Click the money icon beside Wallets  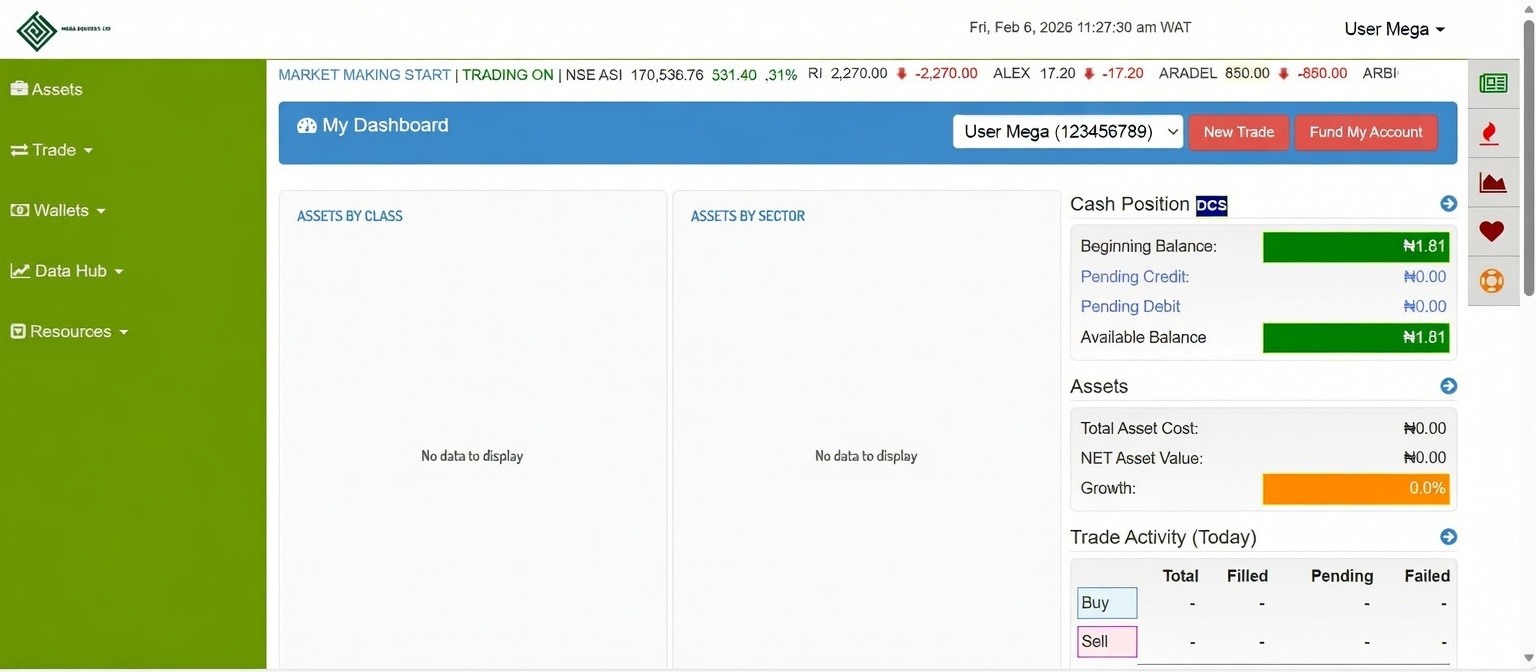[x=20, y=210]
